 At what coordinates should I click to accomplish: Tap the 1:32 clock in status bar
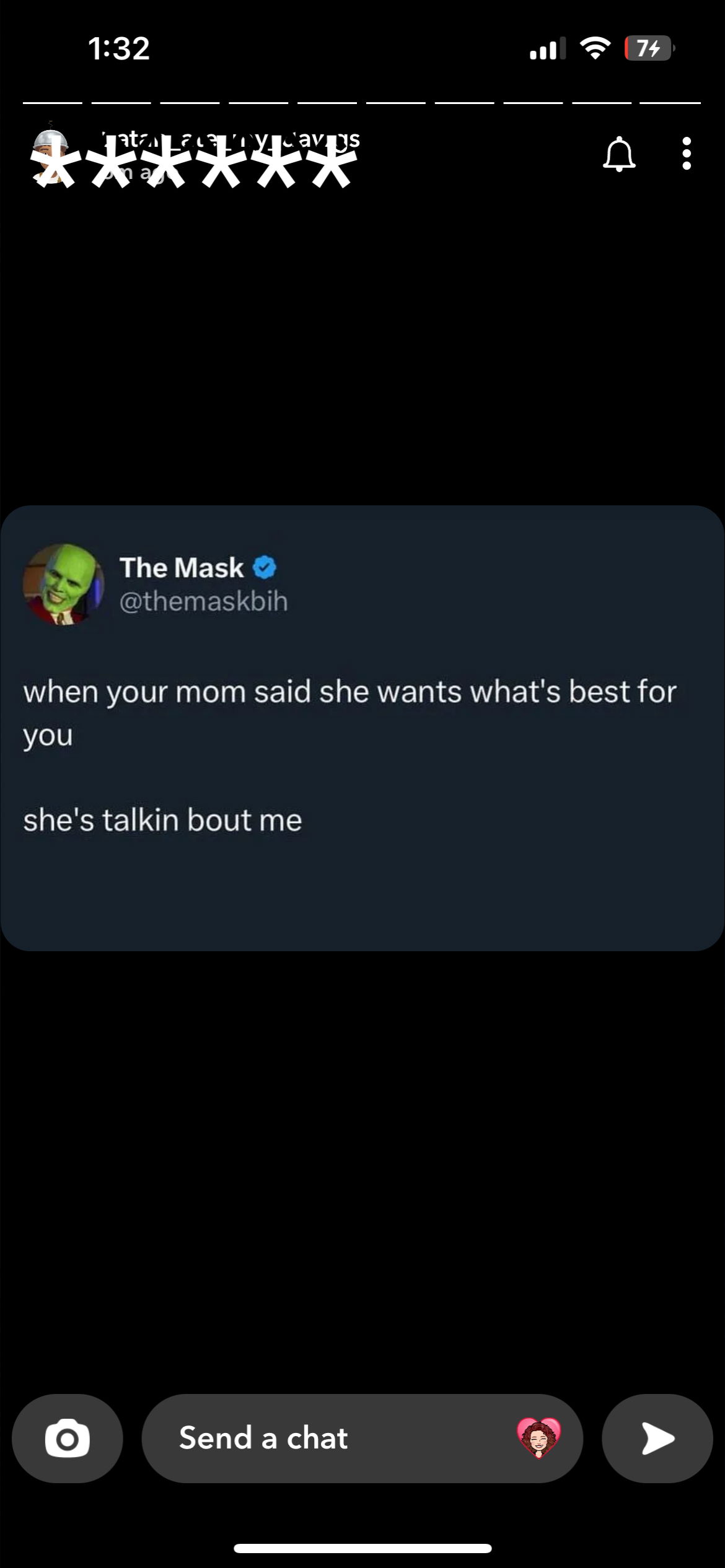click(119, 48)
